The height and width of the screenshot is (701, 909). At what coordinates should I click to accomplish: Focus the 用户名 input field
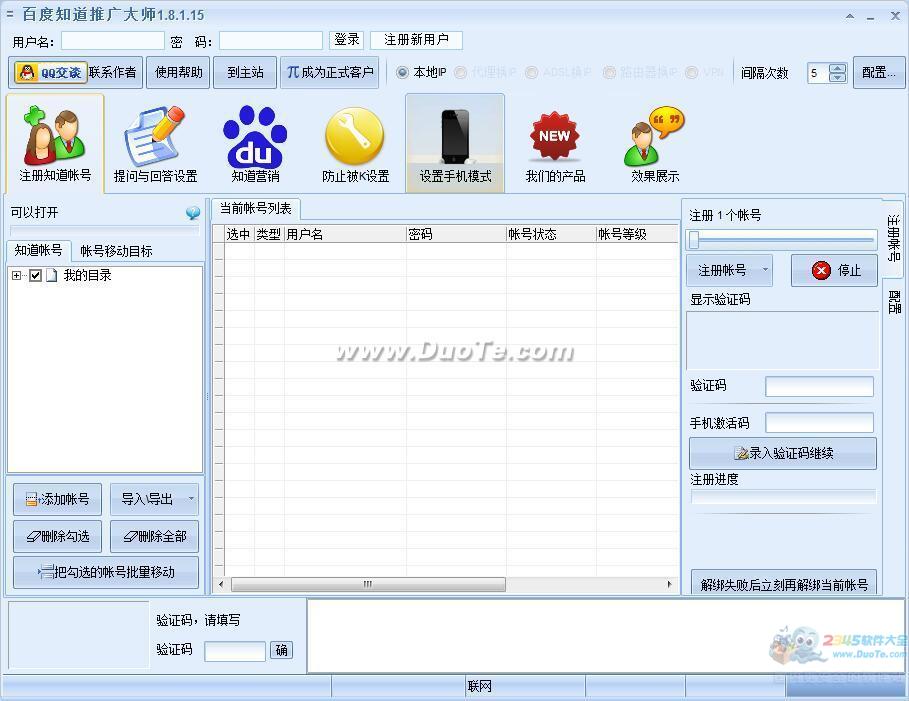tap(112, 41)
